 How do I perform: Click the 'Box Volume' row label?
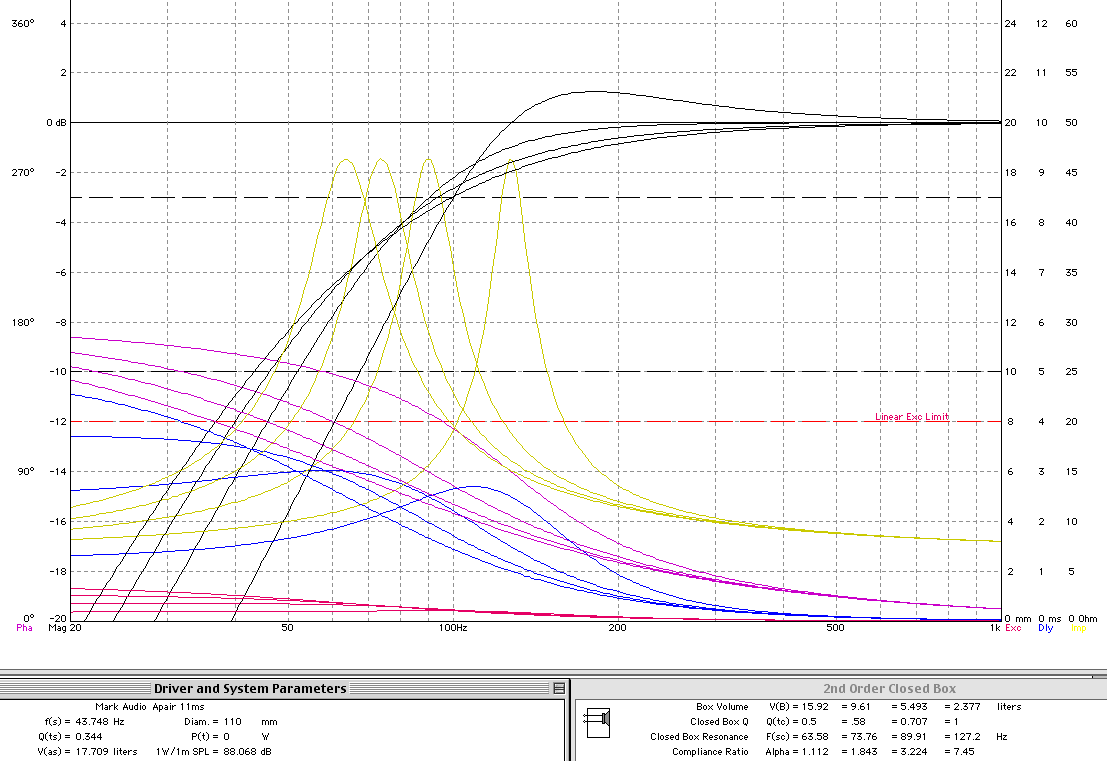coord(722,707)
